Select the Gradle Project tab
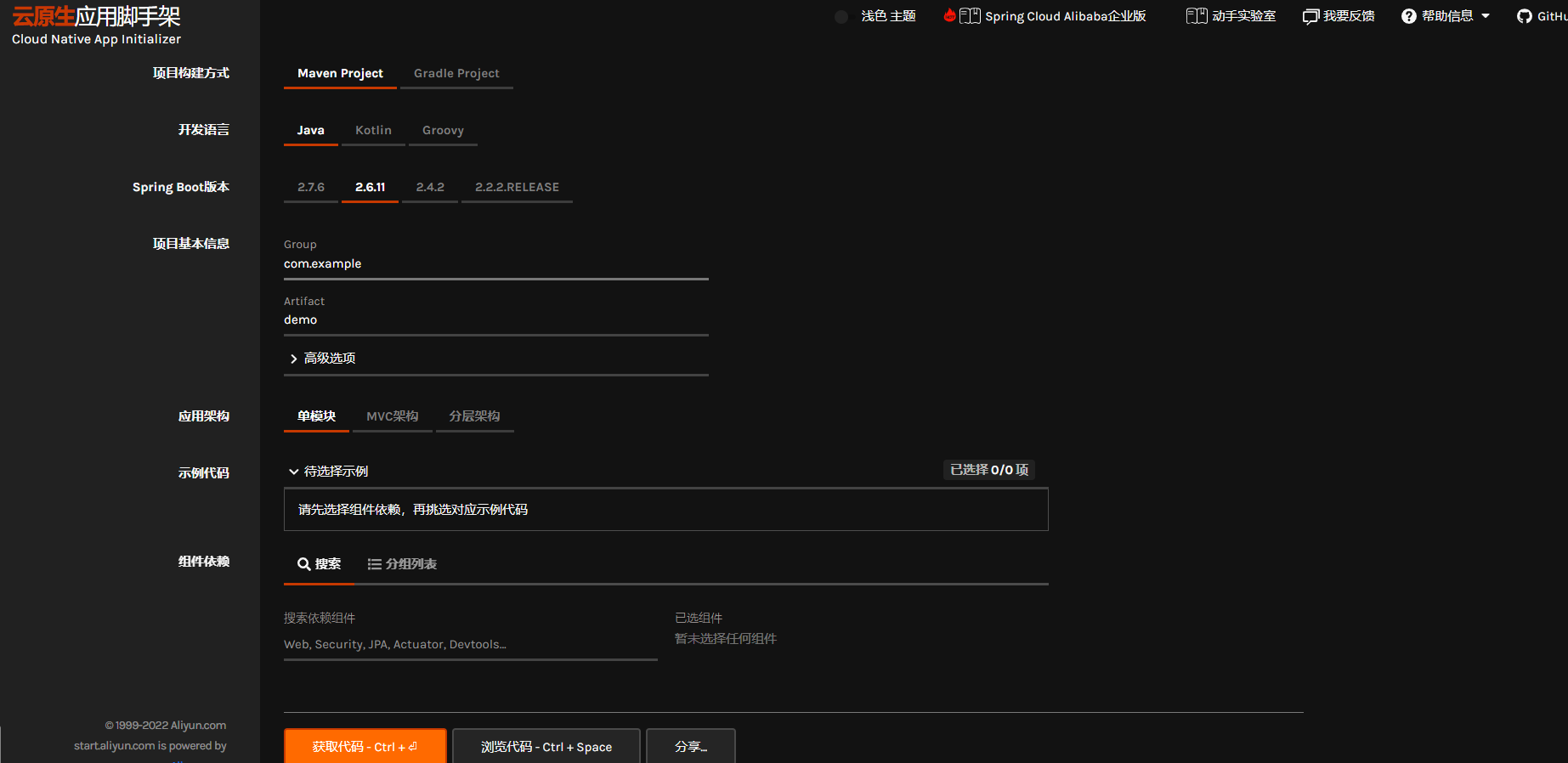Image resolution: width=1568 pixels, height=763 pixels. [x=456, y=74]
